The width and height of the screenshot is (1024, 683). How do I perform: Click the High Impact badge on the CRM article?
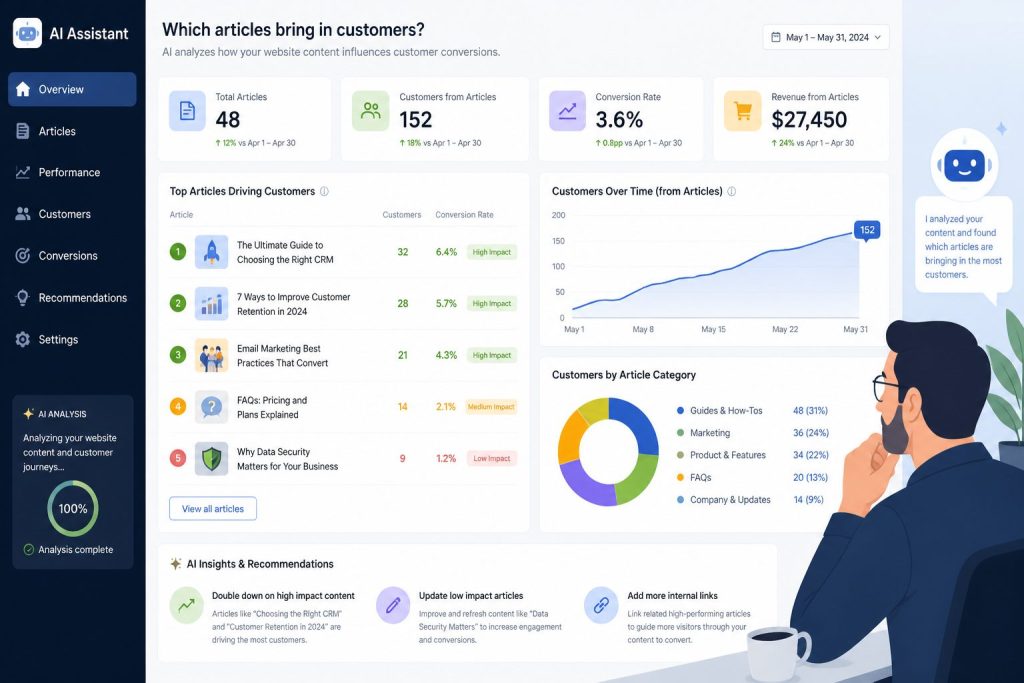(x=492, y=252)
